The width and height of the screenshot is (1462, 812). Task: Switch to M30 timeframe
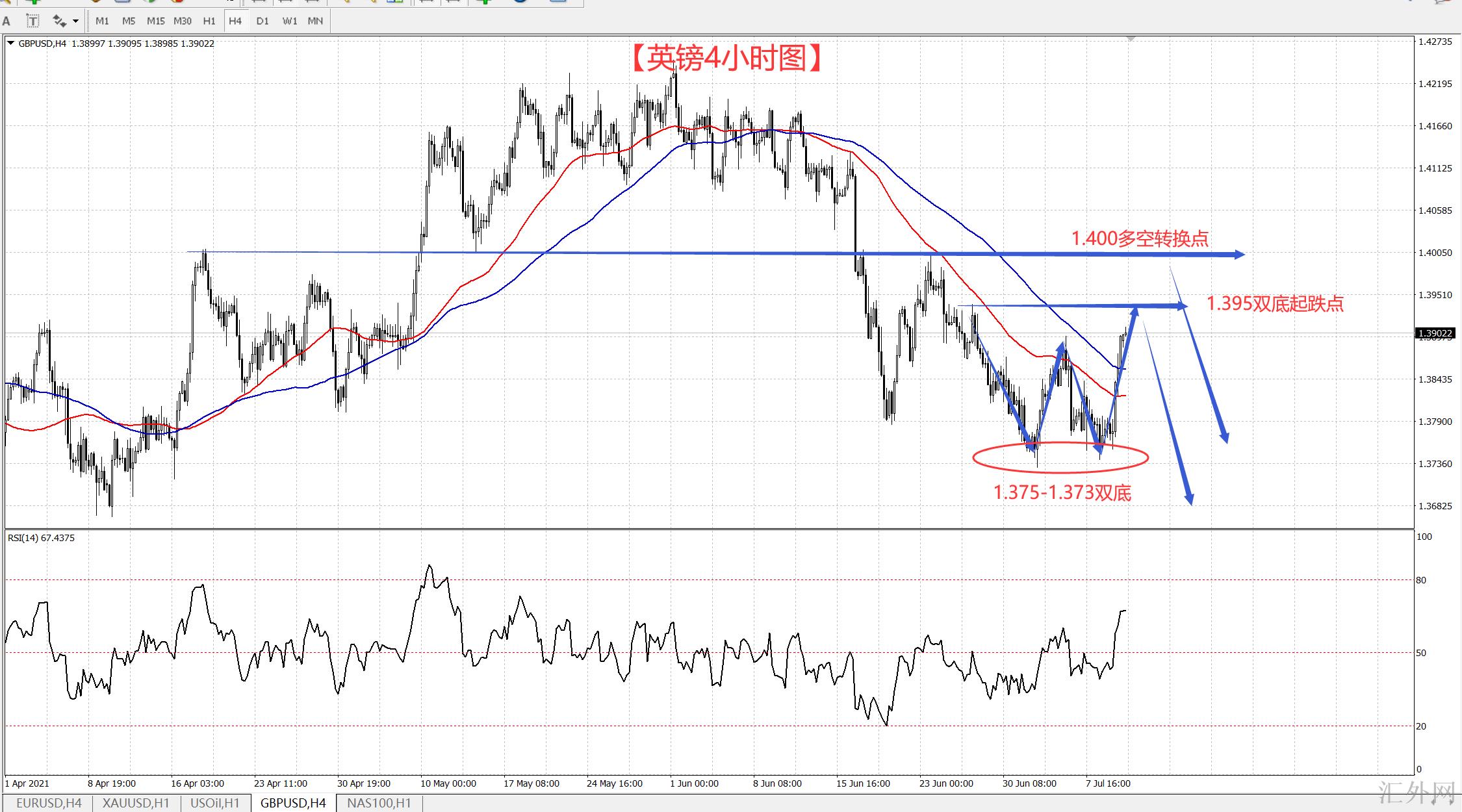coord(182,21)
